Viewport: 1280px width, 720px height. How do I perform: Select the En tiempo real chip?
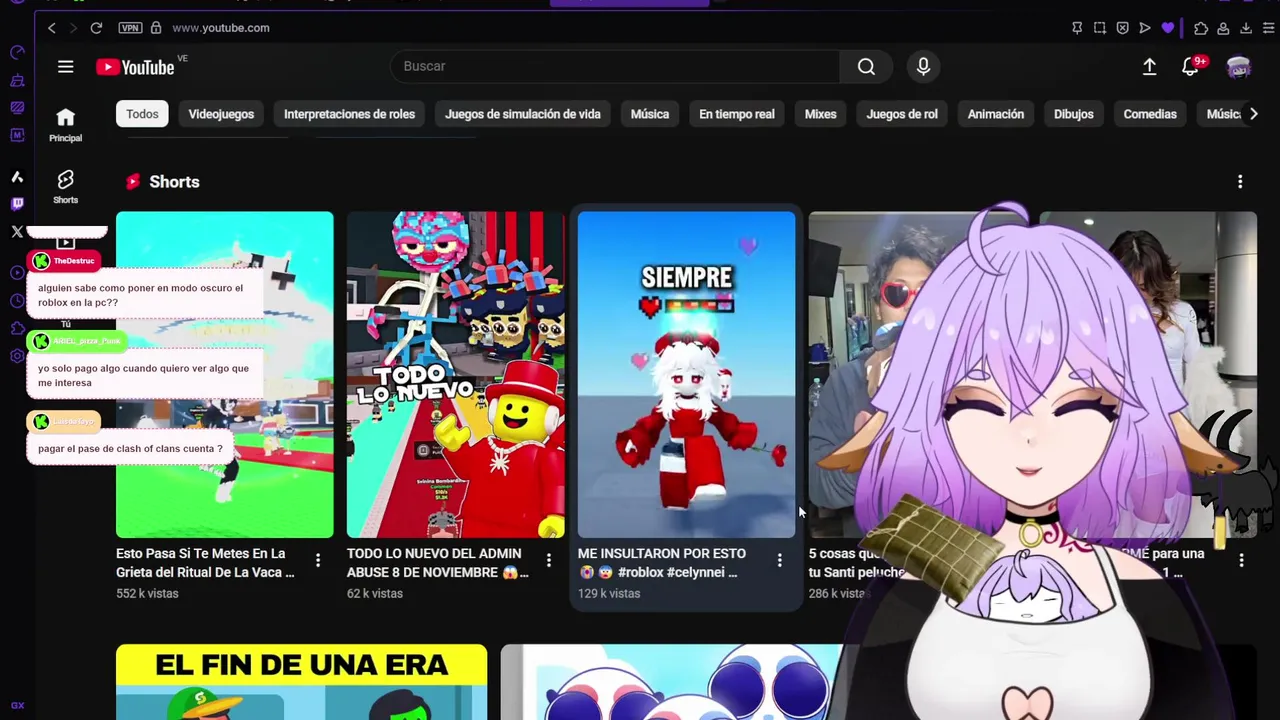pyautogui.click(x=737, y=114)
